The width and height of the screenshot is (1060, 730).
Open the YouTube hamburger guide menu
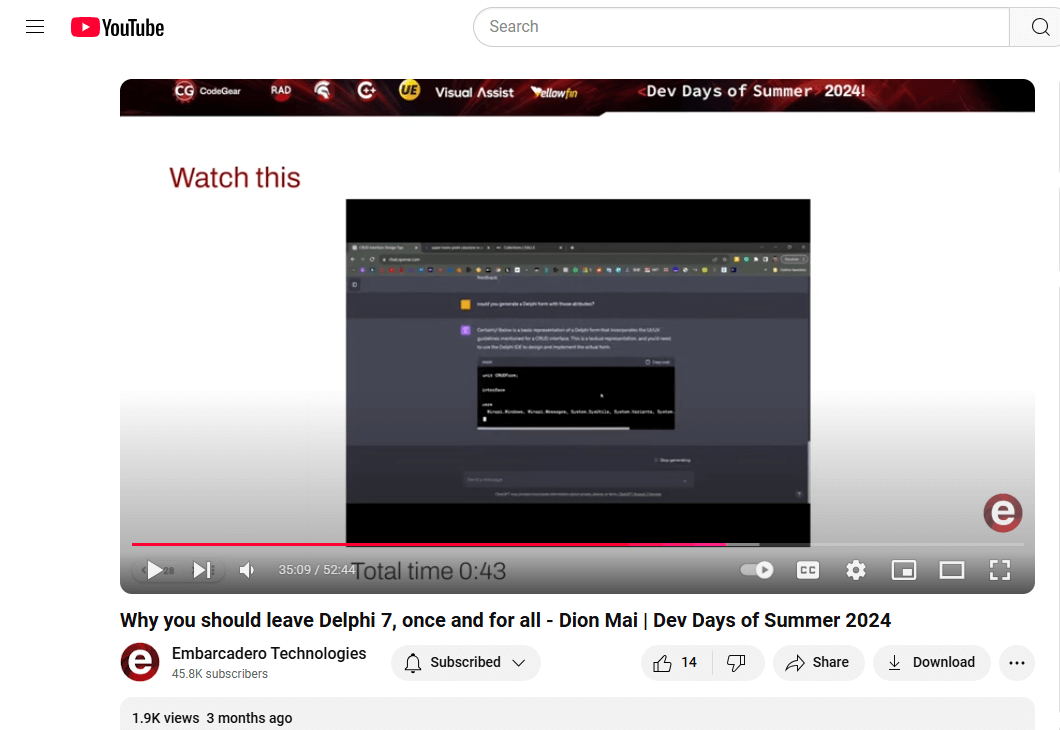point(35,27)
